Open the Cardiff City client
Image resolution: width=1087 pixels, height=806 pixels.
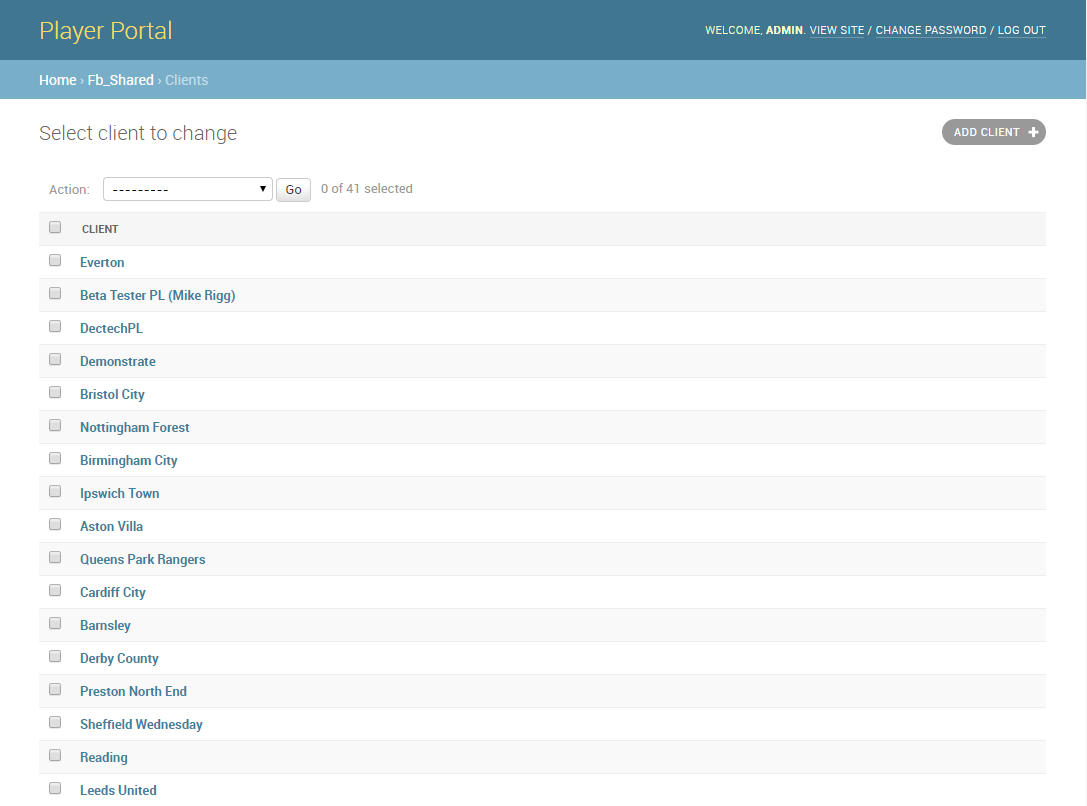(113, 593)
